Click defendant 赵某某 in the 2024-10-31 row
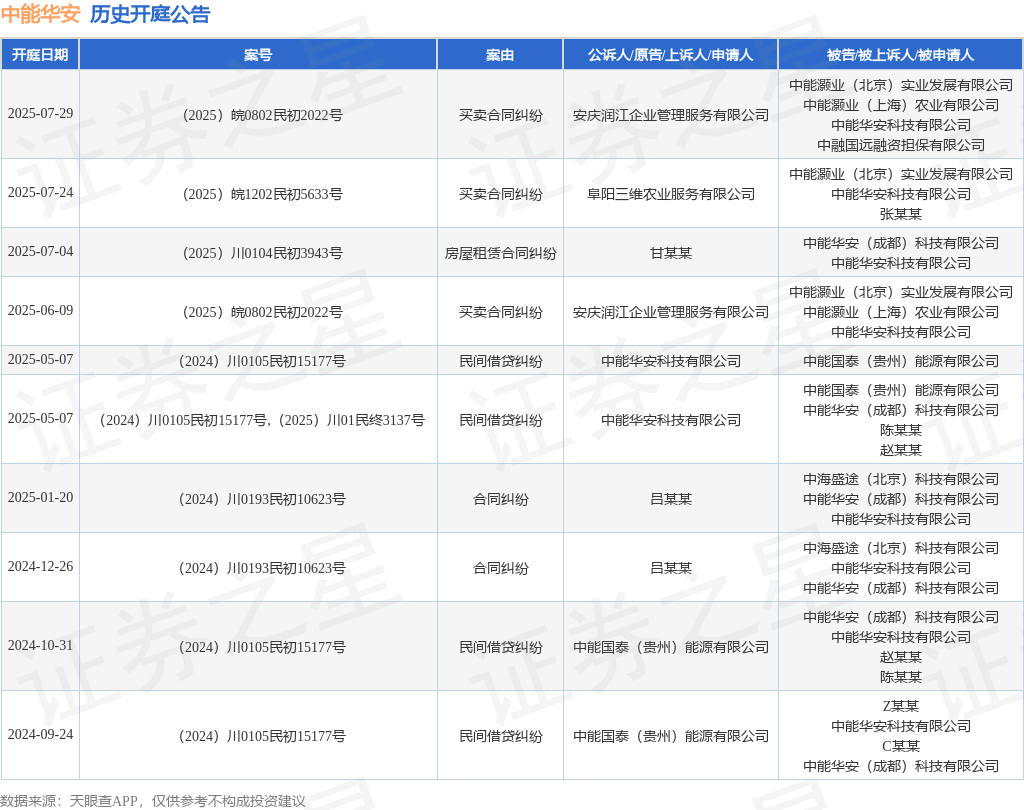Screen dimensions: 1024x810 [x=901, y=657]
